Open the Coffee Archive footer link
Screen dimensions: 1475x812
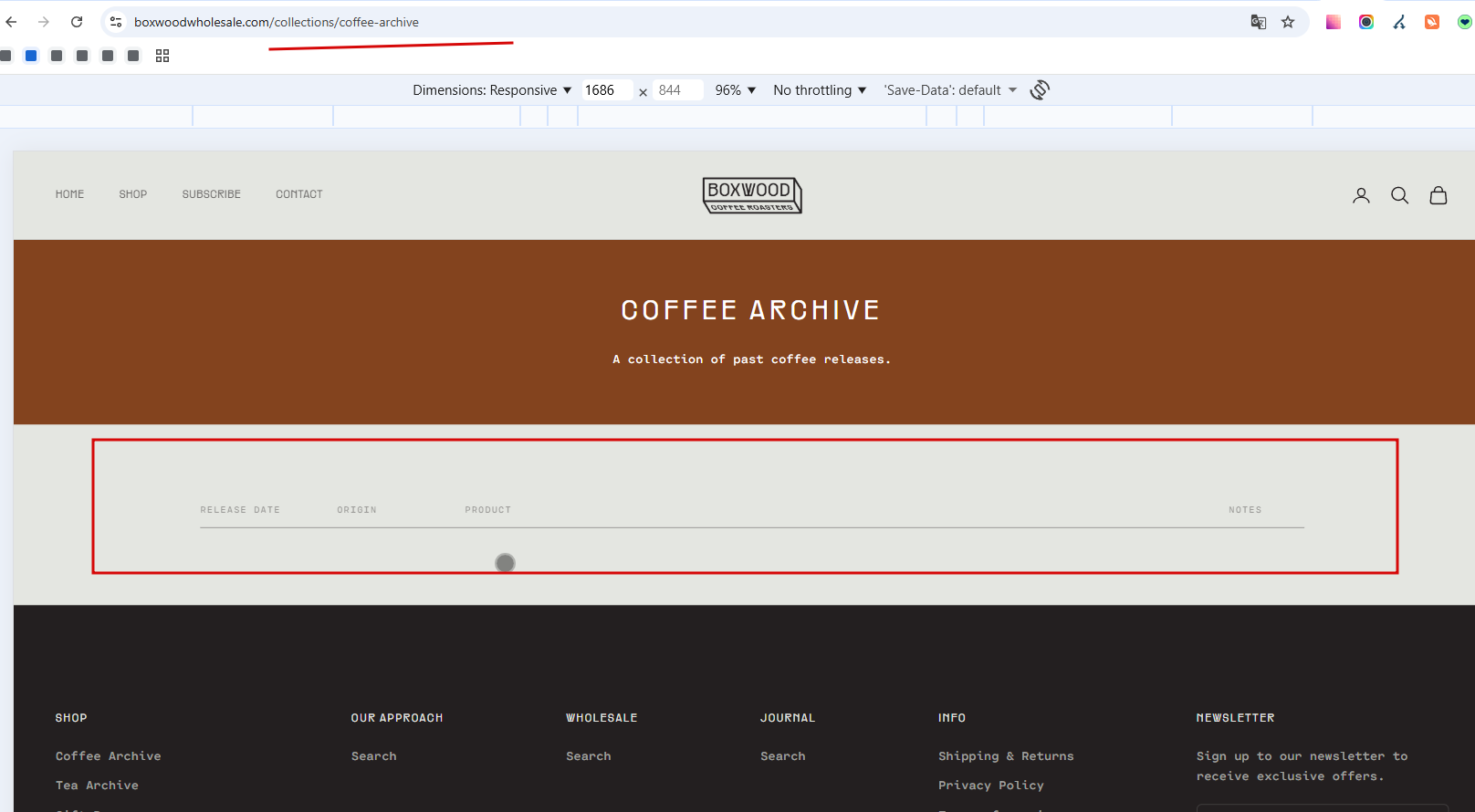pyautogui.click(x=109, y=756)
